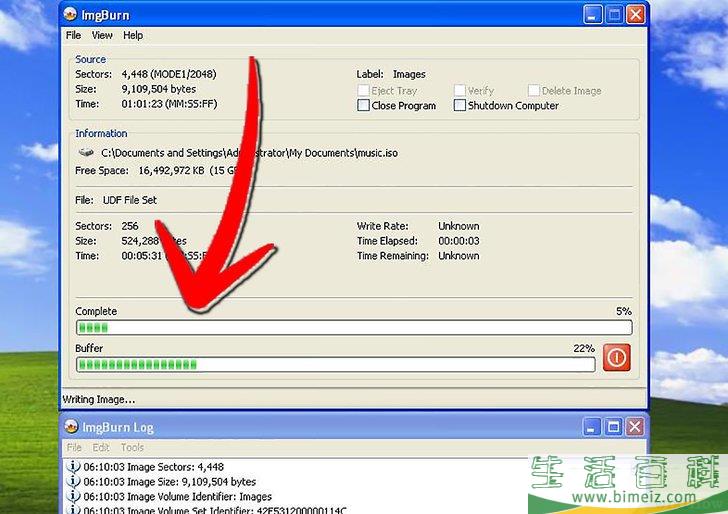The height and width of the screenshot is (514, 728).
Task: Click the source size '9,109,504 bytes' value
Action: tap(159, 89)
